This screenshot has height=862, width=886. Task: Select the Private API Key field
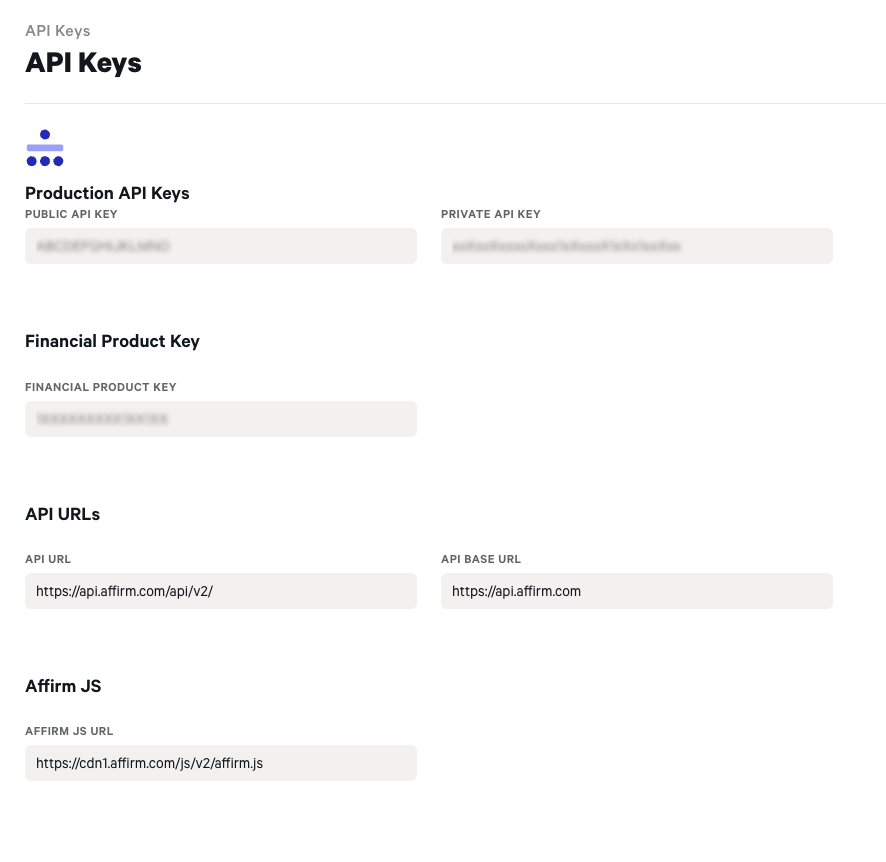pyautogui.click(x=637, y=246)
